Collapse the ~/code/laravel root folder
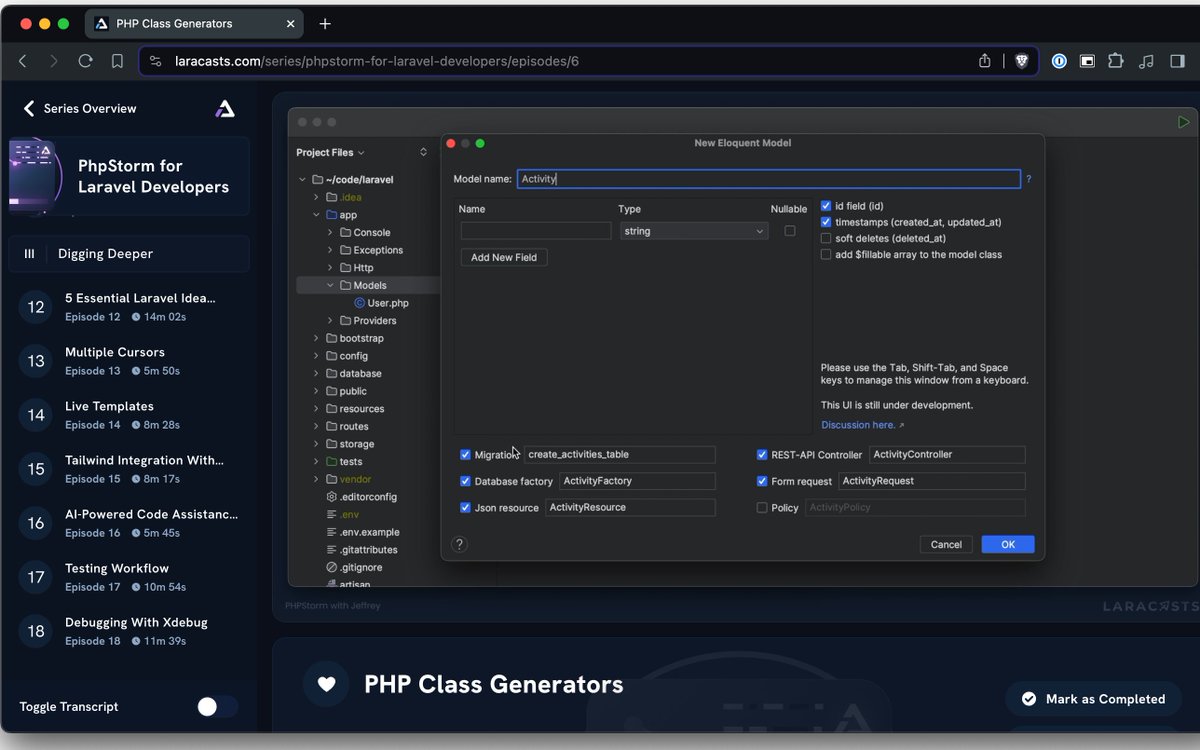 pos(302,180)
